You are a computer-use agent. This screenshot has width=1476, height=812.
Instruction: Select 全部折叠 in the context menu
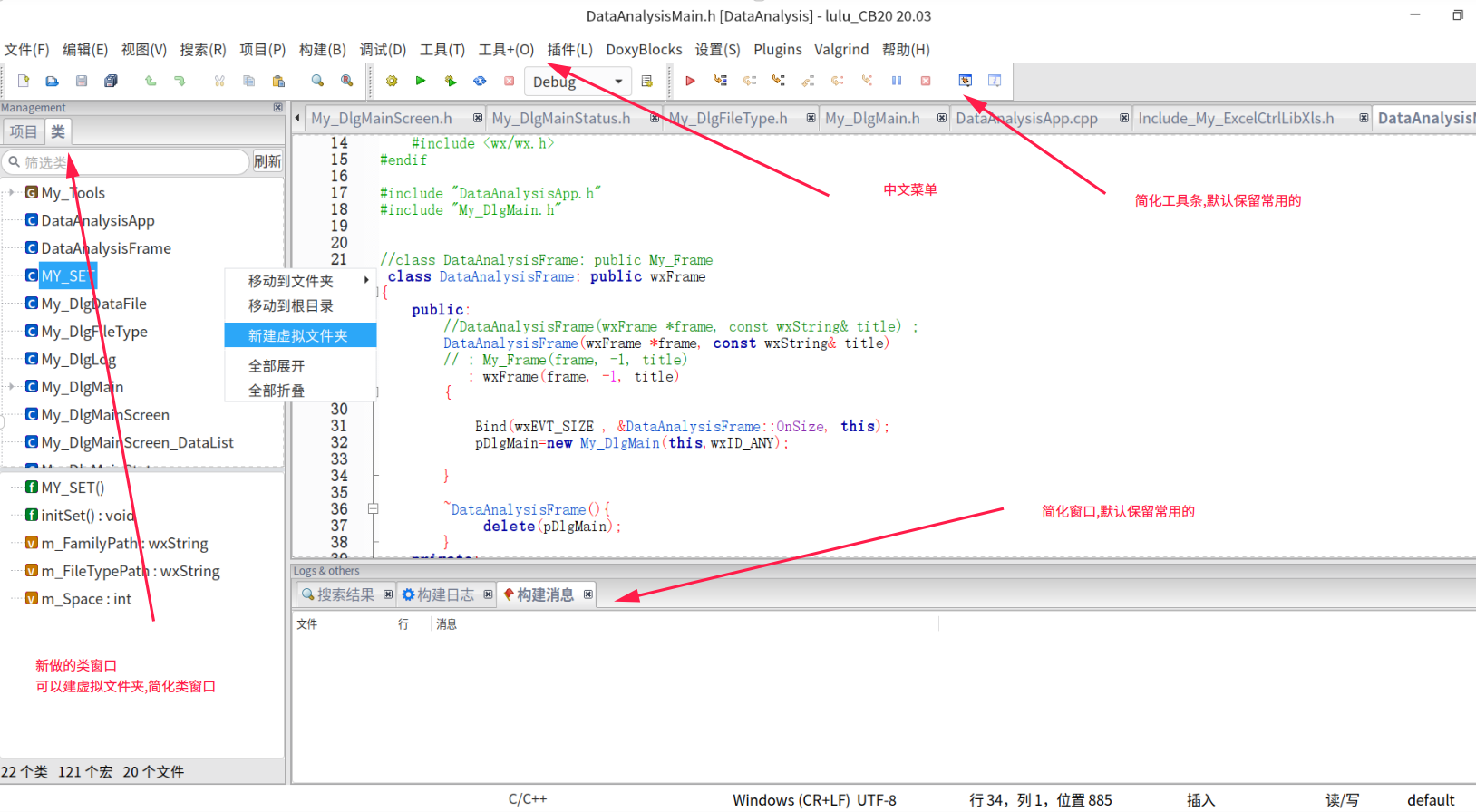tap(300, 391)
